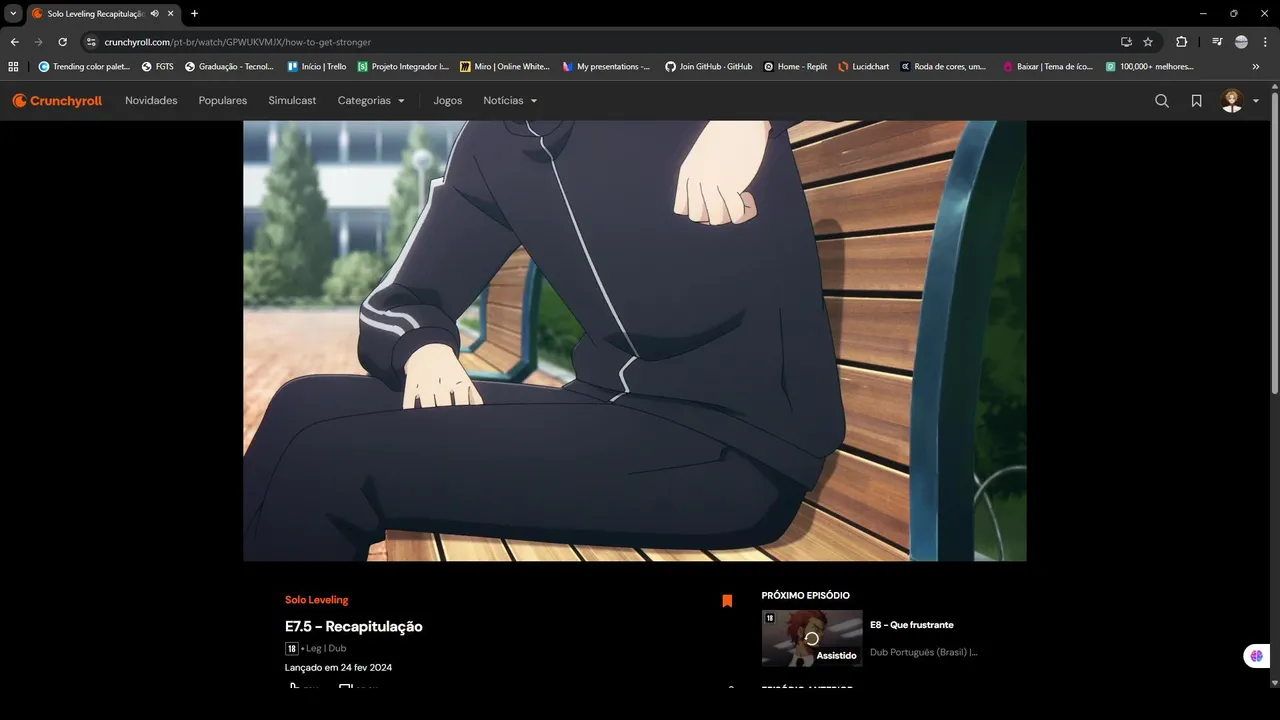Minimize the browser window
The width and height of the screenshot is (1280, 720).
(x=1203, y=14)
